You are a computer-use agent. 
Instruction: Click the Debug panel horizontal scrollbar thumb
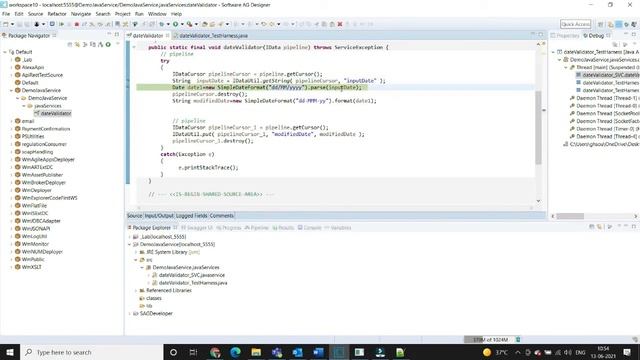pyautogui.click(x=570, y=216)
